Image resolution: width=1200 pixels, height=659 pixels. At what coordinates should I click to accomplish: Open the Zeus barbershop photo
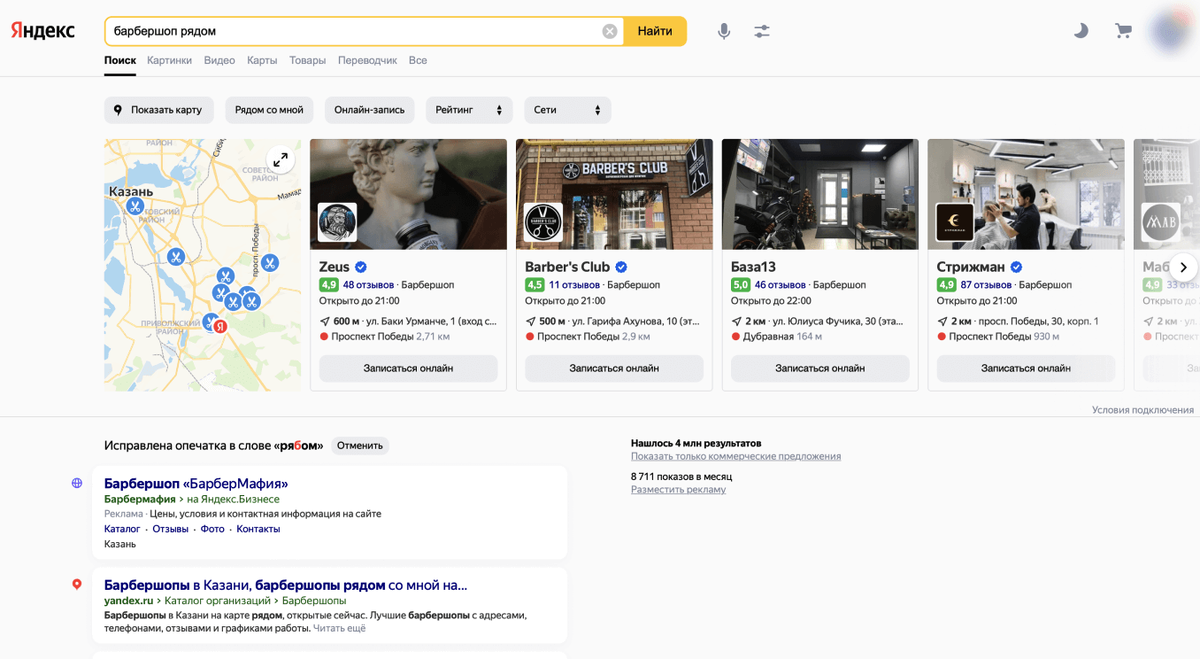click(408, 194)
